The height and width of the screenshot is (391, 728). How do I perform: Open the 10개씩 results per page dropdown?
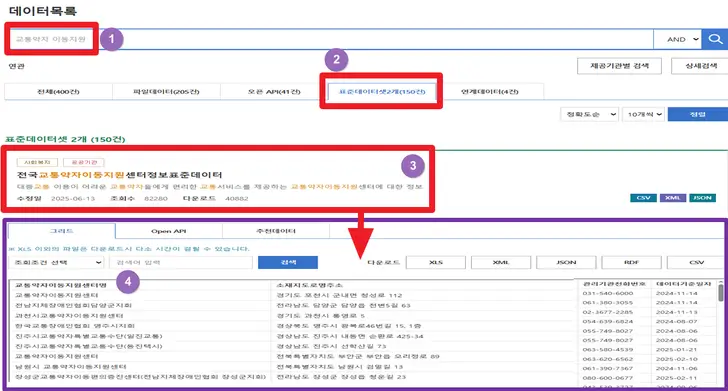[x=644, y=114]
